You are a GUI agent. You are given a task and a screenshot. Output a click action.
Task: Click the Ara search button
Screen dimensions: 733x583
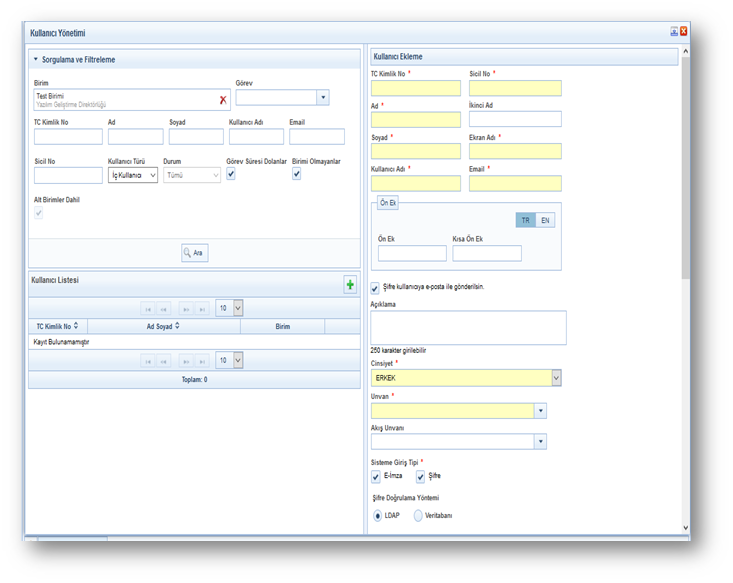(194, 254)
